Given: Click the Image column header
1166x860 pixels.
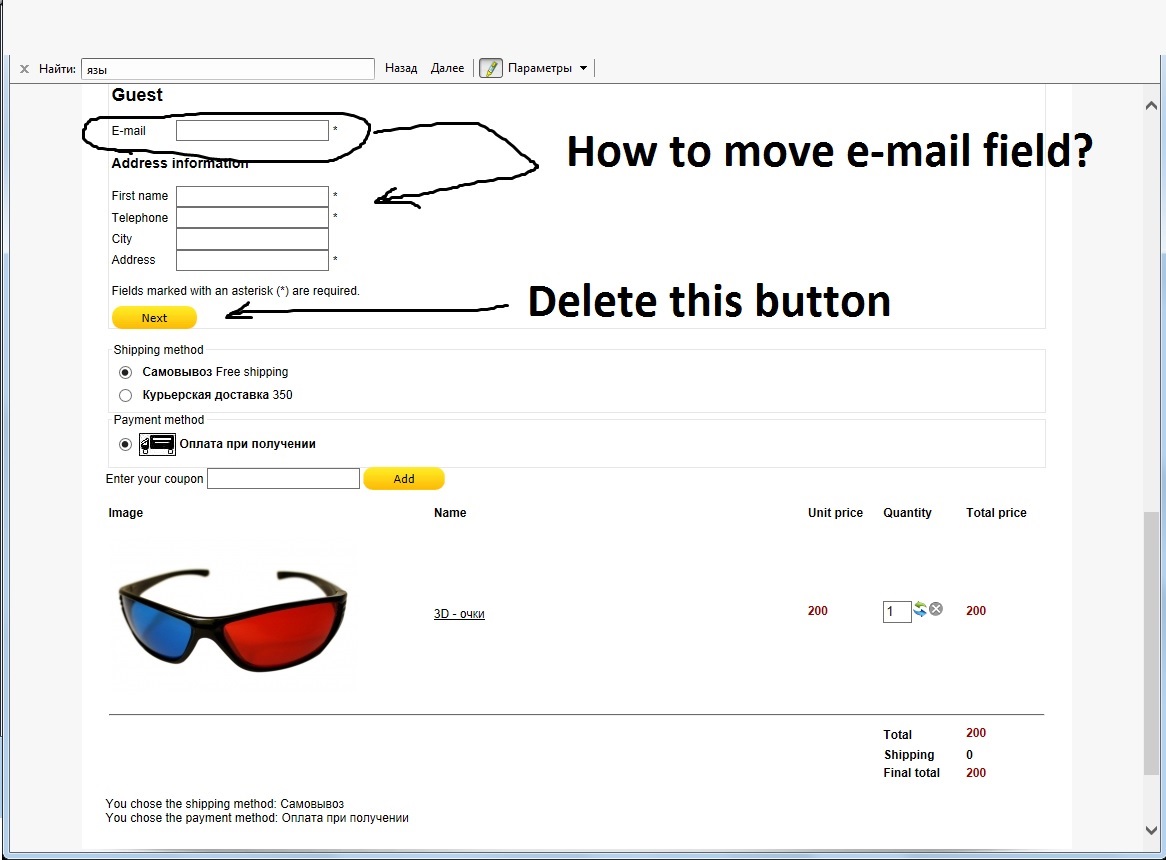Looking at the screenshot, I should point(126,513).
